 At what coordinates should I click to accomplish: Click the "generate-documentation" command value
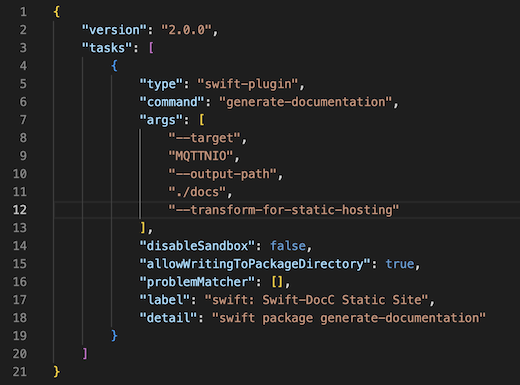(x=306, y=102)
